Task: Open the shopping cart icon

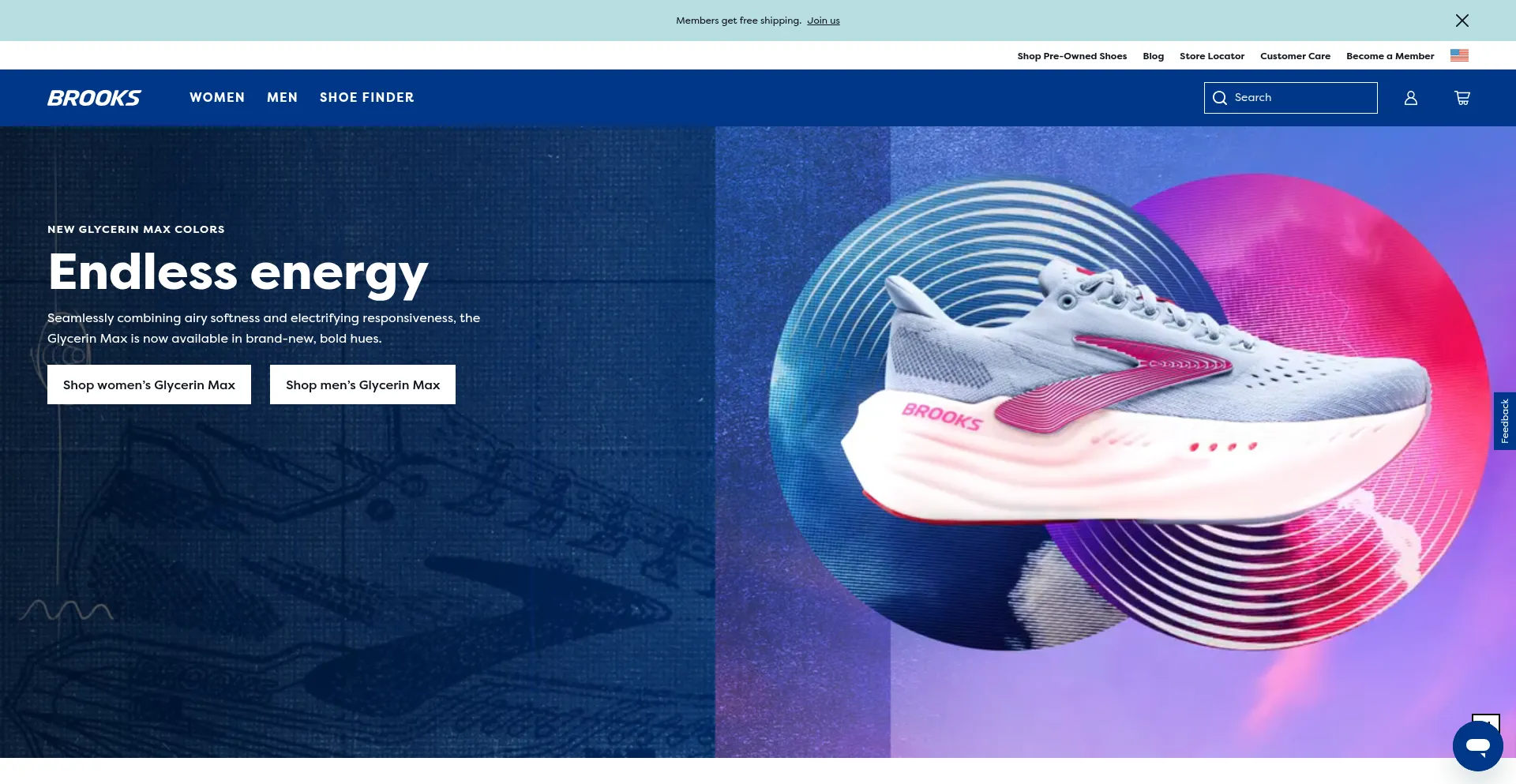Action: pyautogui.click(x=1462, y=98)
